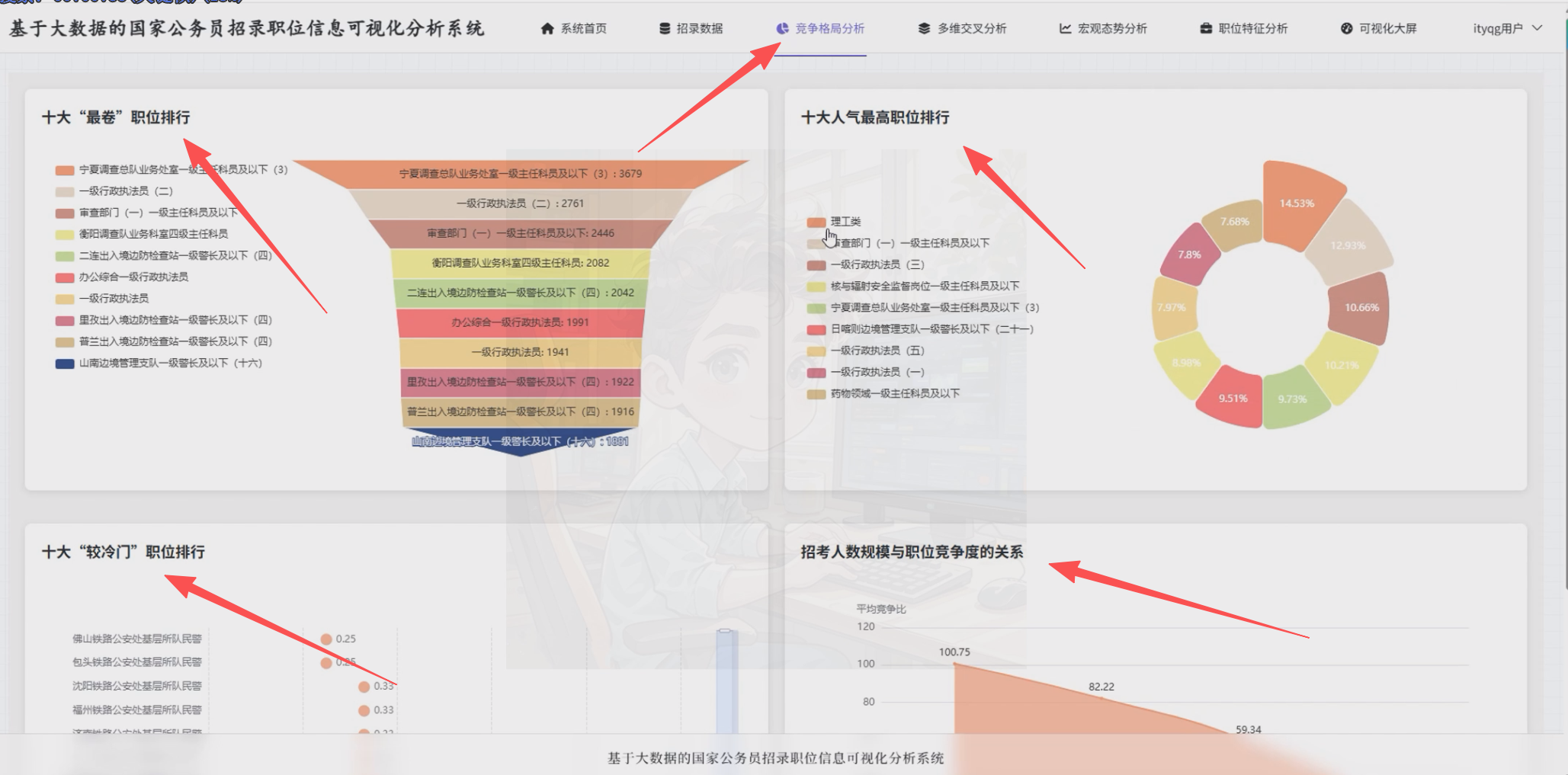Viewport: 1568px width, 775px height.
Task: Click the 59.34 data label on the area chart
Action: point(1249,729)
